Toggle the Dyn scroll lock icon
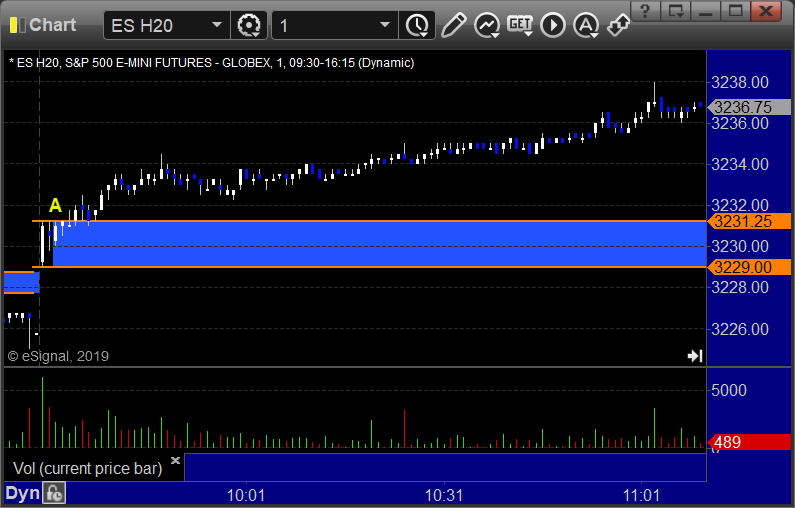The image size is (795, 508). (54, 493)
